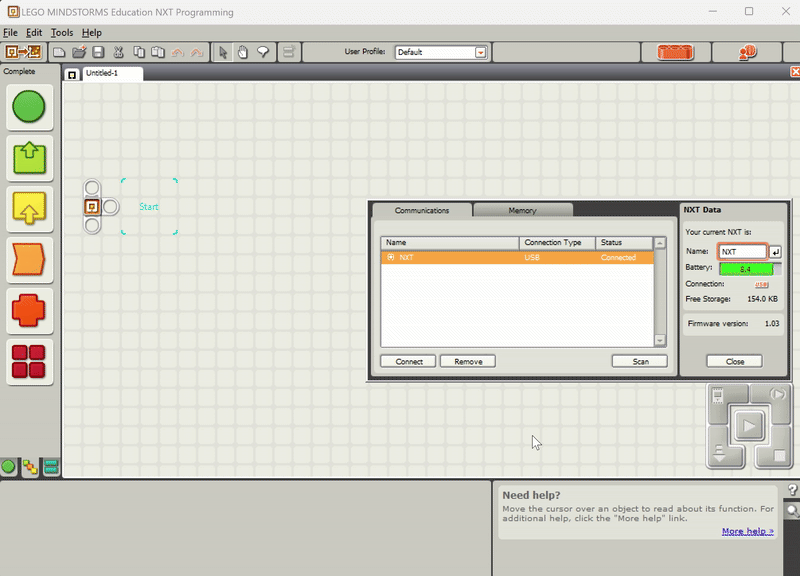Image resolution: width=800 pixels, height=576 pixels.
Task: Click the starting point icon on beam
Action: coord(92,207)
